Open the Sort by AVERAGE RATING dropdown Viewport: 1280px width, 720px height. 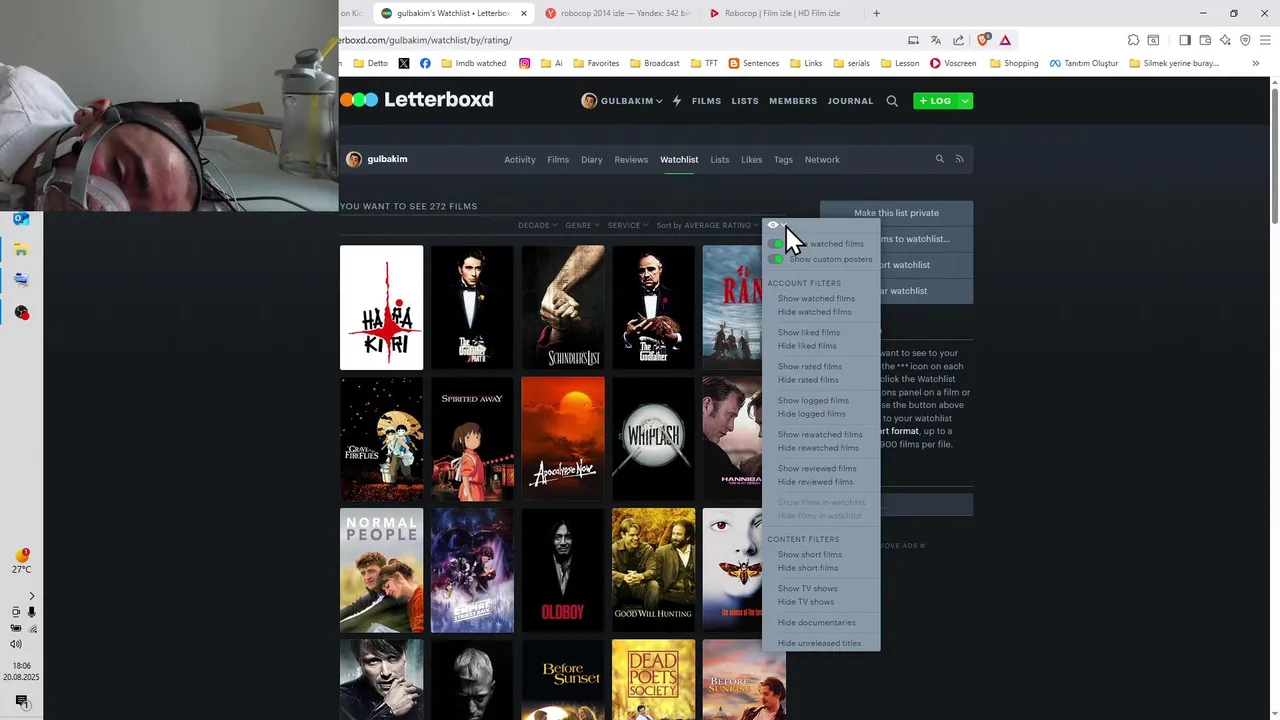[707, 225]
